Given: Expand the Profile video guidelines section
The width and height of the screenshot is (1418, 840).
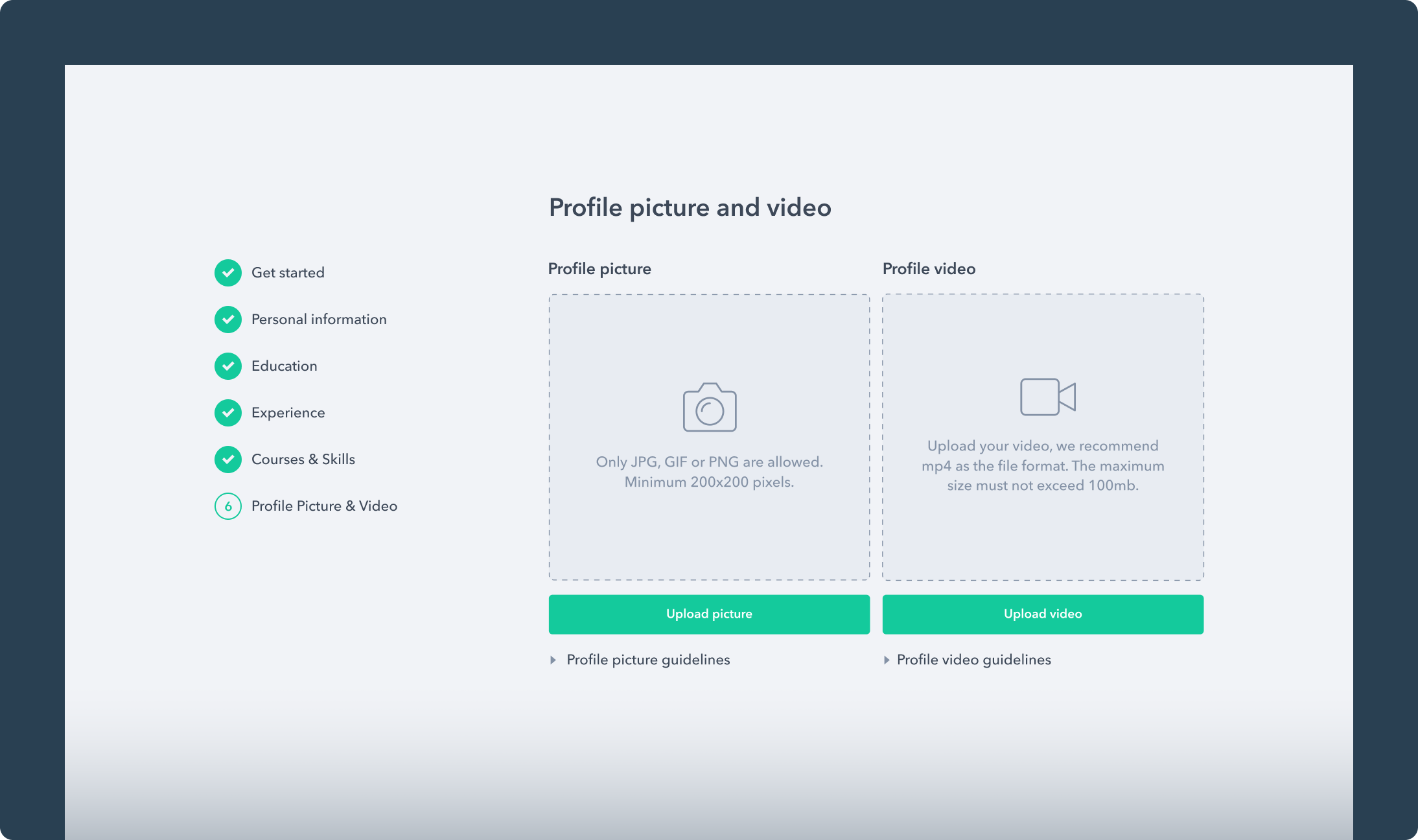Looking at the screenshot, I should click(973, 660).
